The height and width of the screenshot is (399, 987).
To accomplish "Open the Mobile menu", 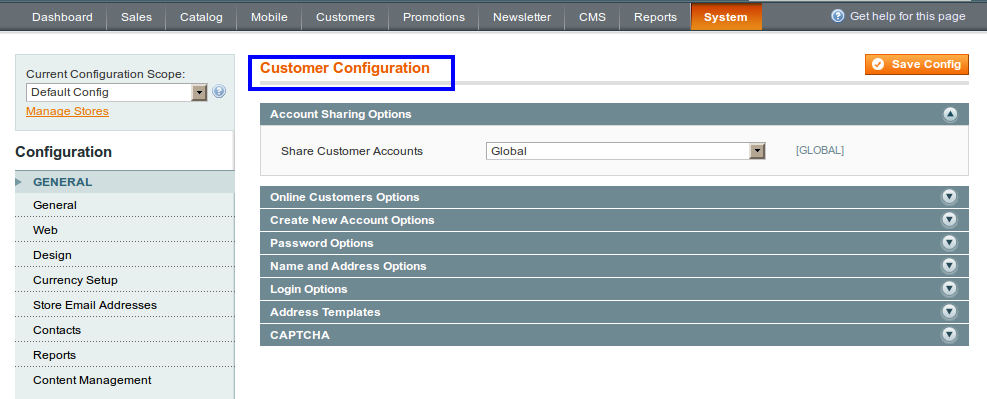I will tap(269, 17).
